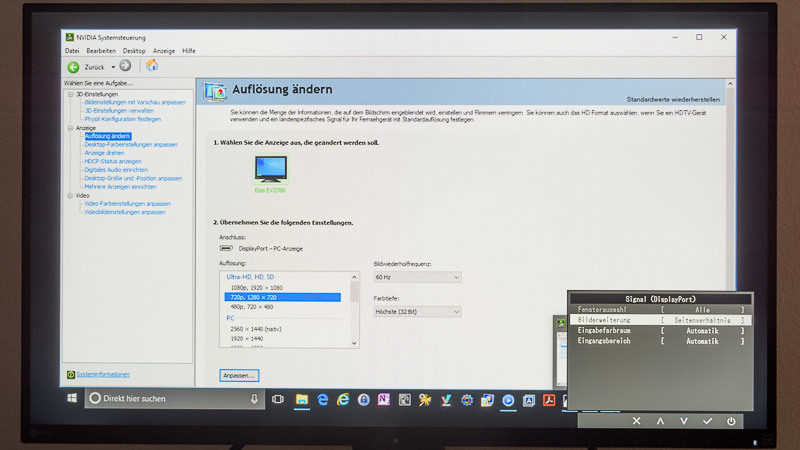Open the Anzeige menu
This screenshot has height=450, width=800.
click(x=164, y=51)
